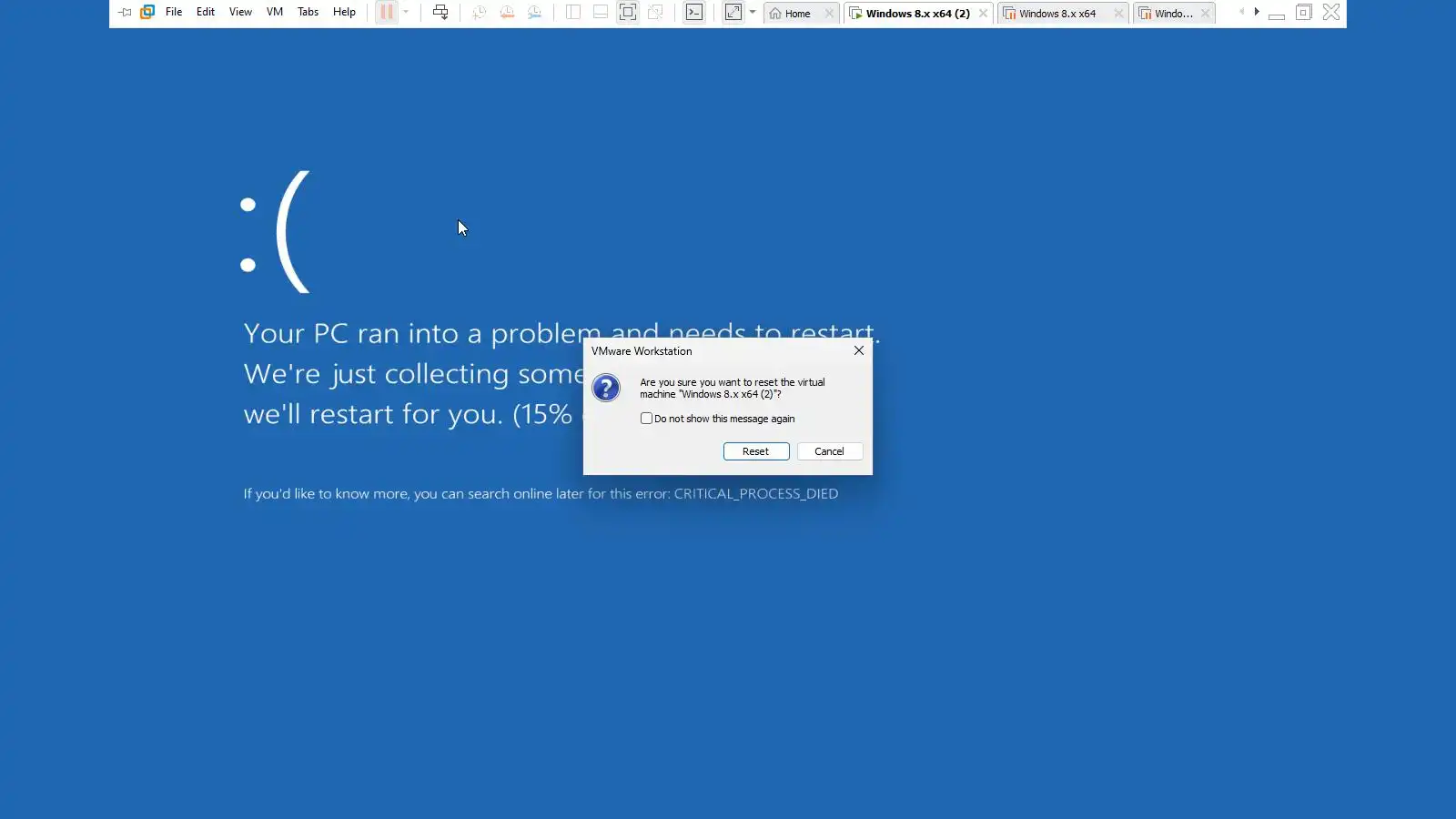
Task: Close the Windows 8.x x64 (2) tab
Action: point(983,14)
